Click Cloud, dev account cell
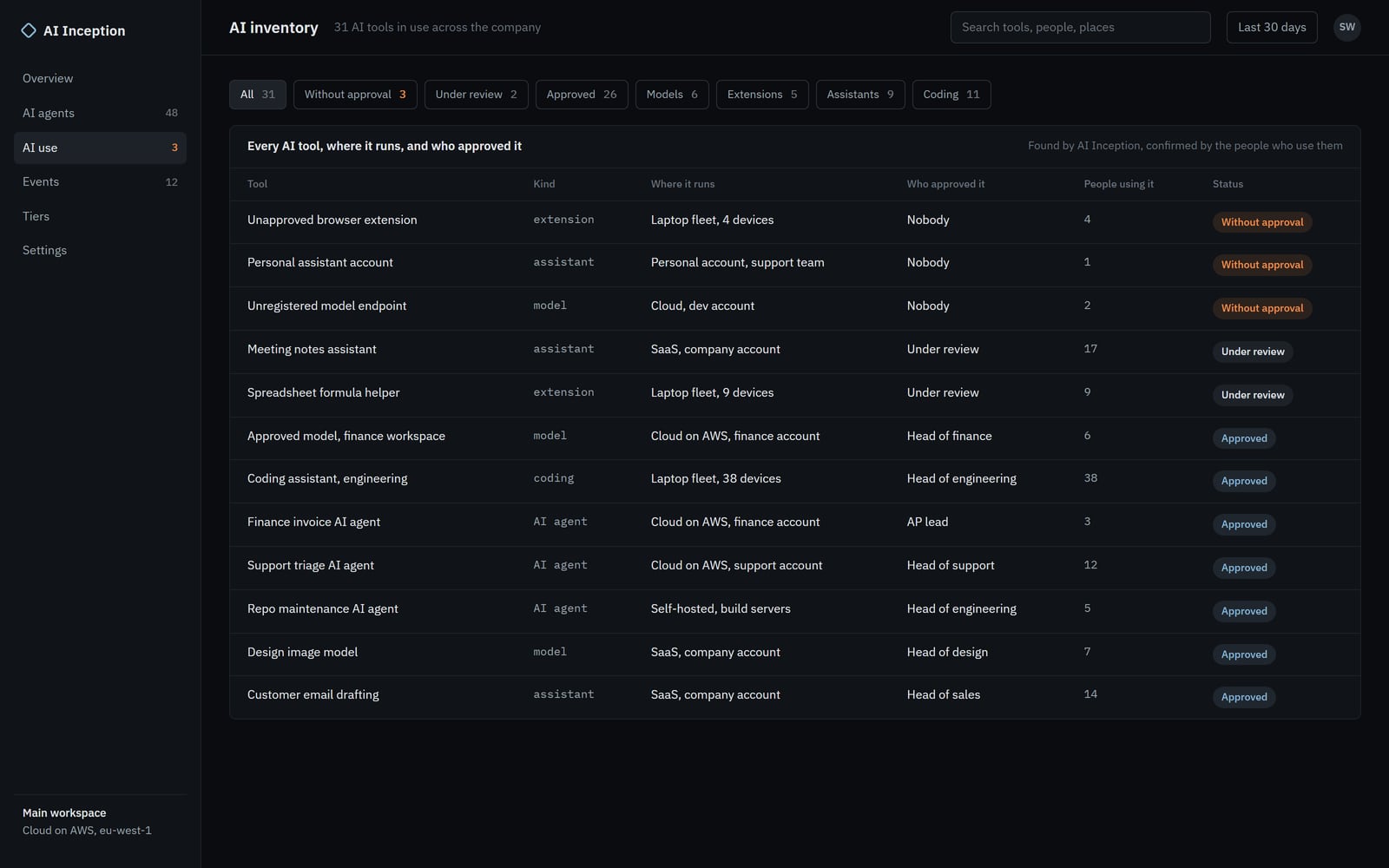Screen dimensions: 1389x868 pos(702,306)
